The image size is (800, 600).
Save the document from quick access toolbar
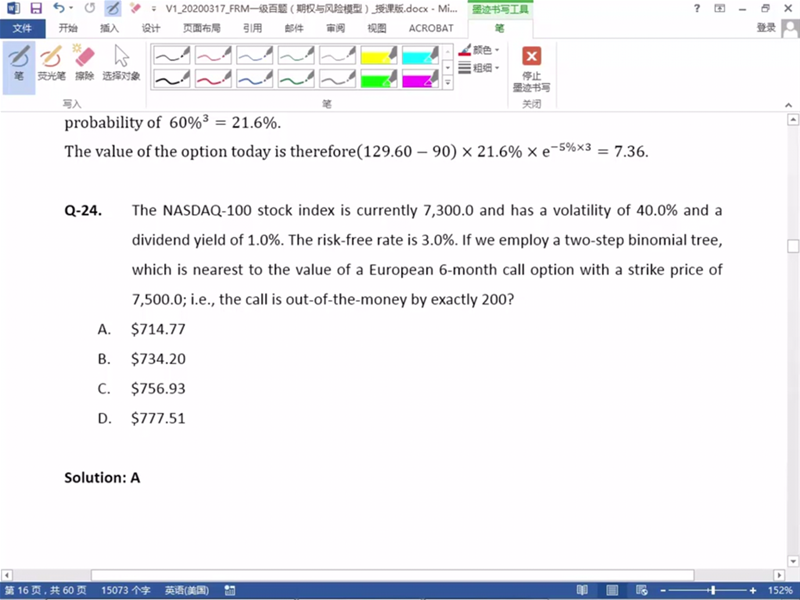(36, 8)
